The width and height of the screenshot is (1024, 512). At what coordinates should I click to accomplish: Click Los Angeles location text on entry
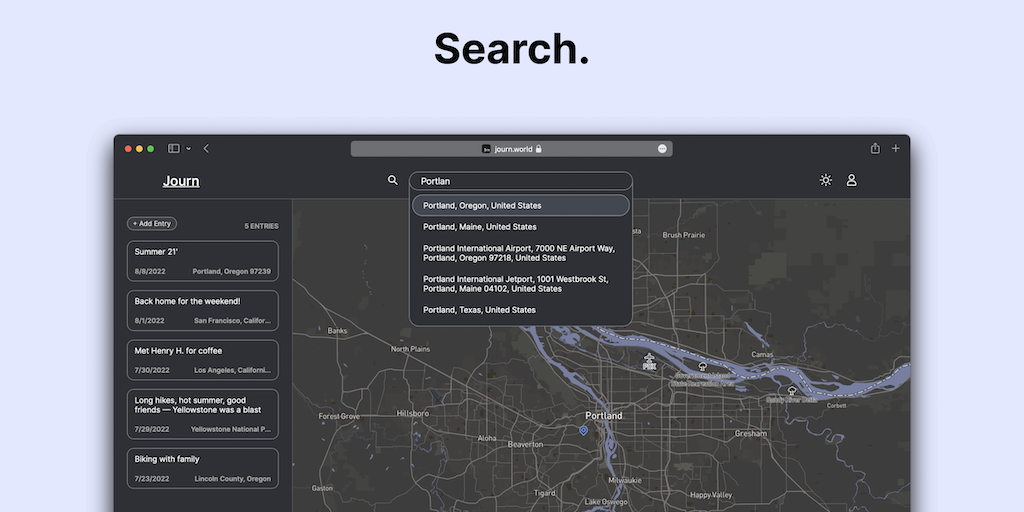[232, 370]
